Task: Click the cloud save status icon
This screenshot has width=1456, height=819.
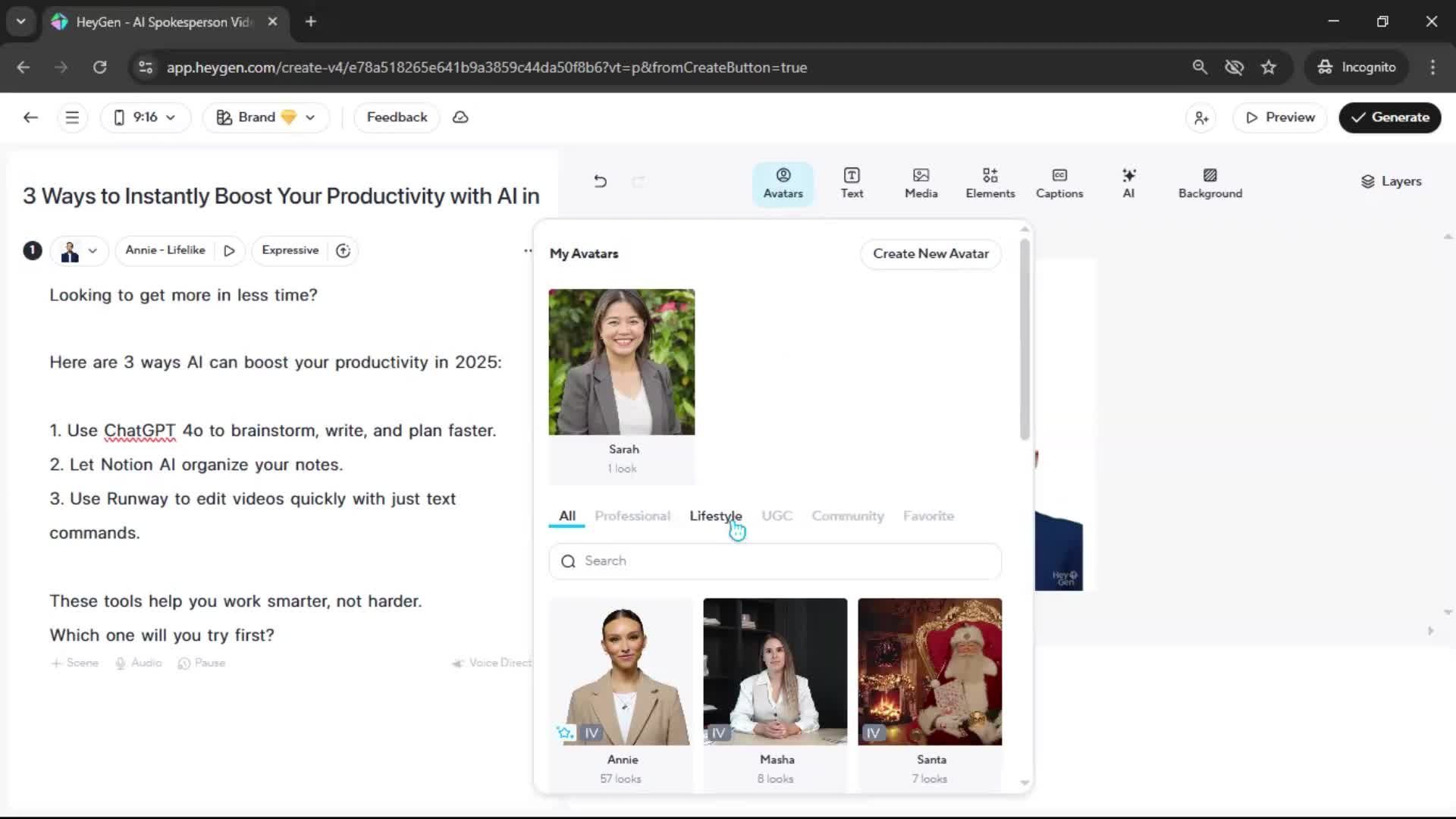Action: 460,118
